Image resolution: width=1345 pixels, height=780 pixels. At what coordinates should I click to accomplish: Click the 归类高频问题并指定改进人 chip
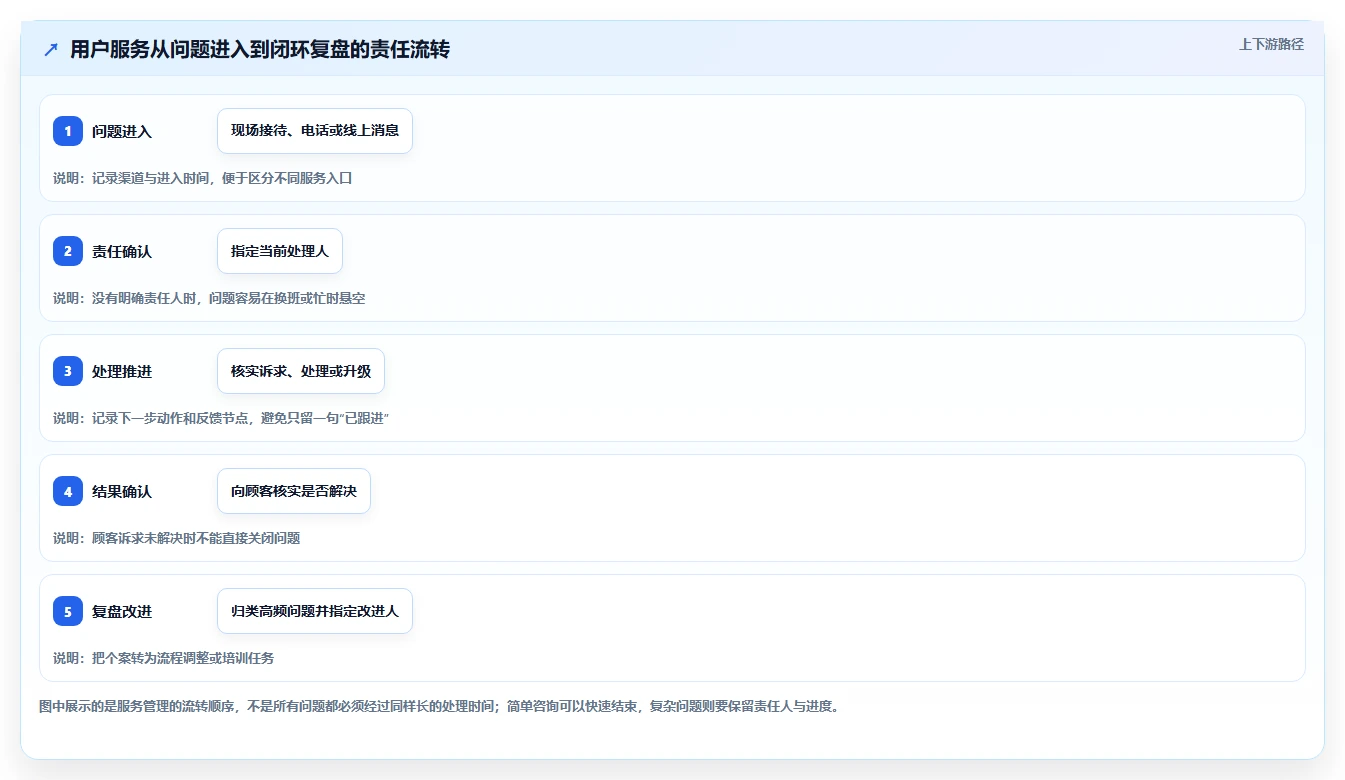[315, 611]
